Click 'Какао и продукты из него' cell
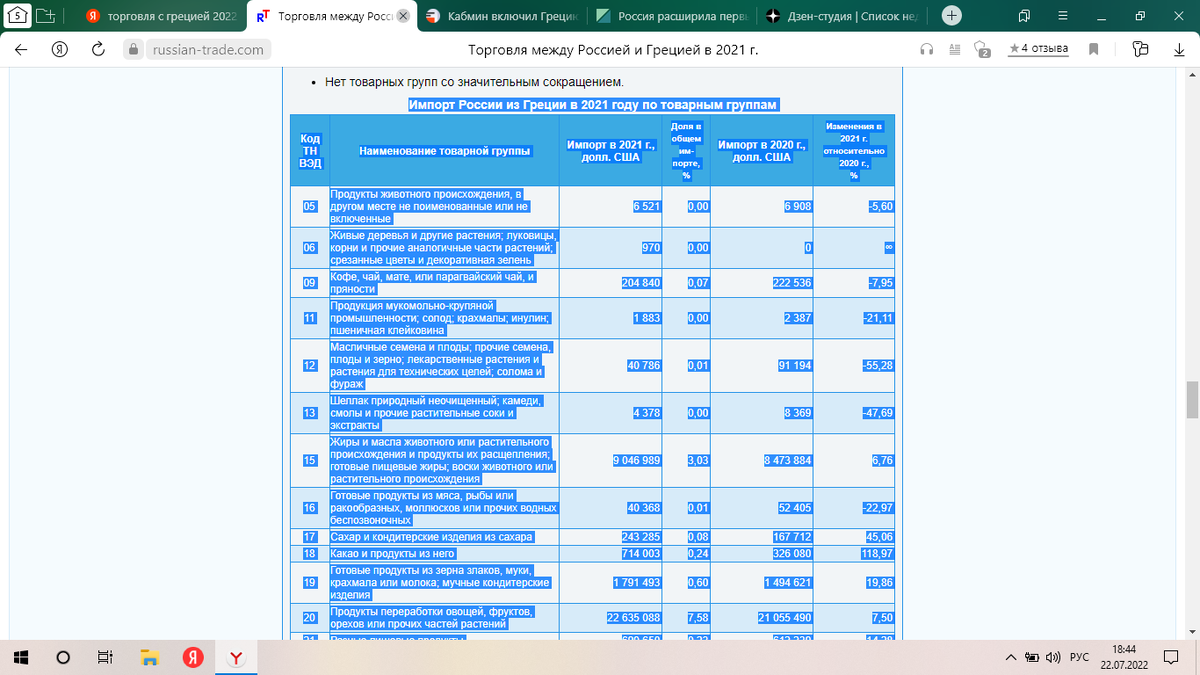This screenshot has width=1200, height=675. pyautogui.click(x=393, y=554)
